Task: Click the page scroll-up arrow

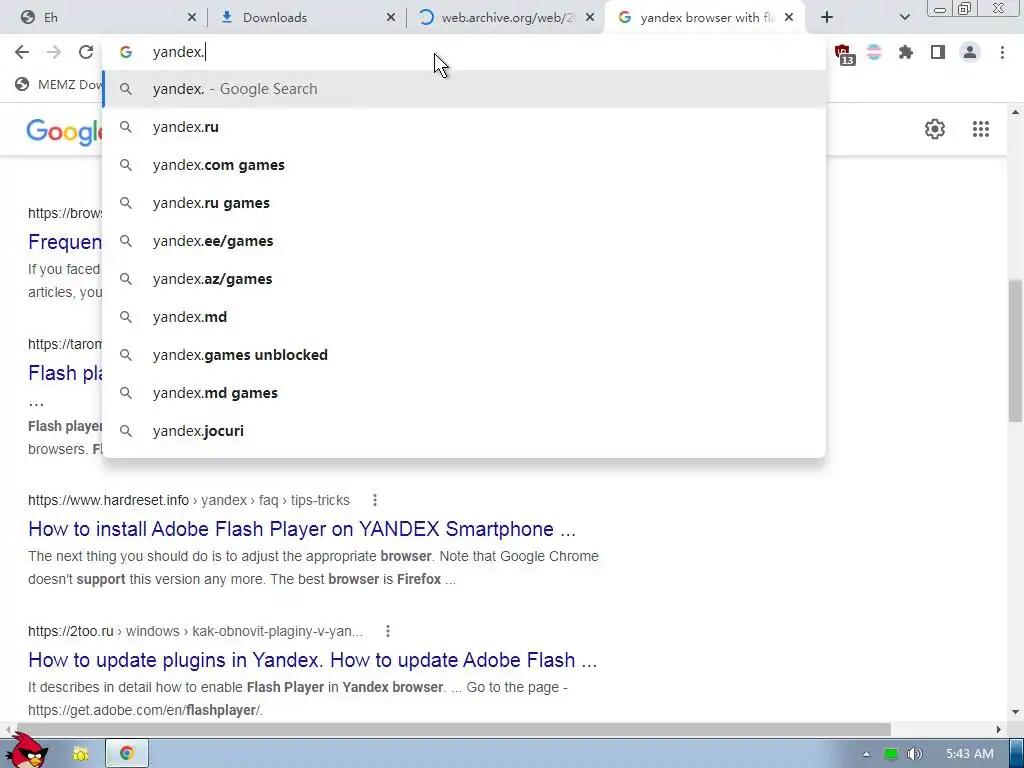Action: tap(1015, 112)
